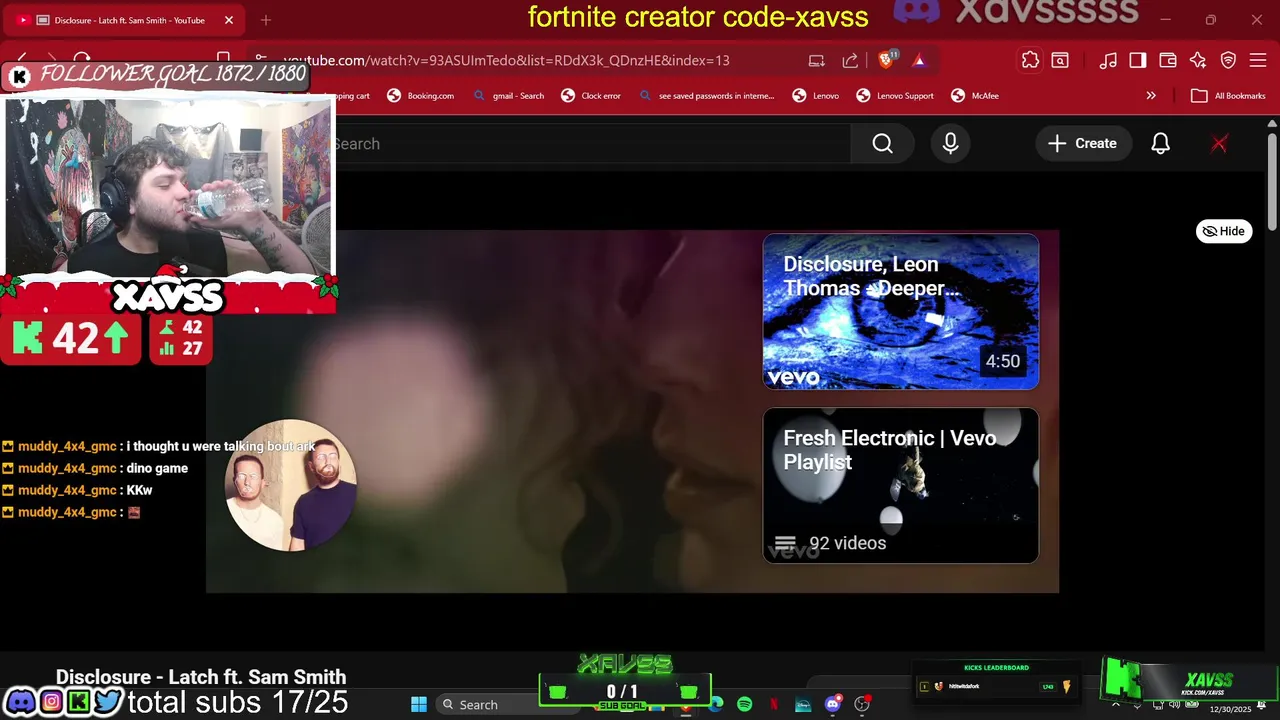Image resolution: width=1280 pixels, height=720 pixels.
Task: Open the Lenovo bookmark
Action: coord(815,96)
